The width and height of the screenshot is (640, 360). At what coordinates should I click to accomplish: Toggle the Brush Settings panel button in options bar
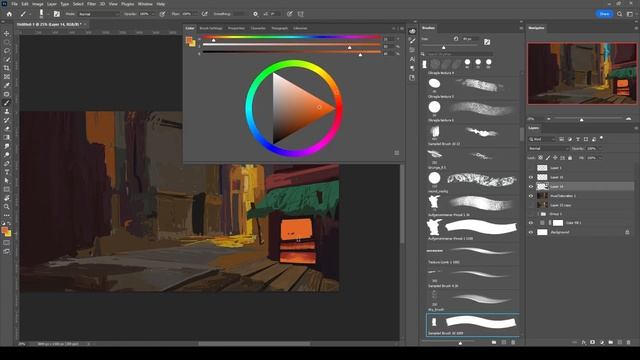[57, 14]
